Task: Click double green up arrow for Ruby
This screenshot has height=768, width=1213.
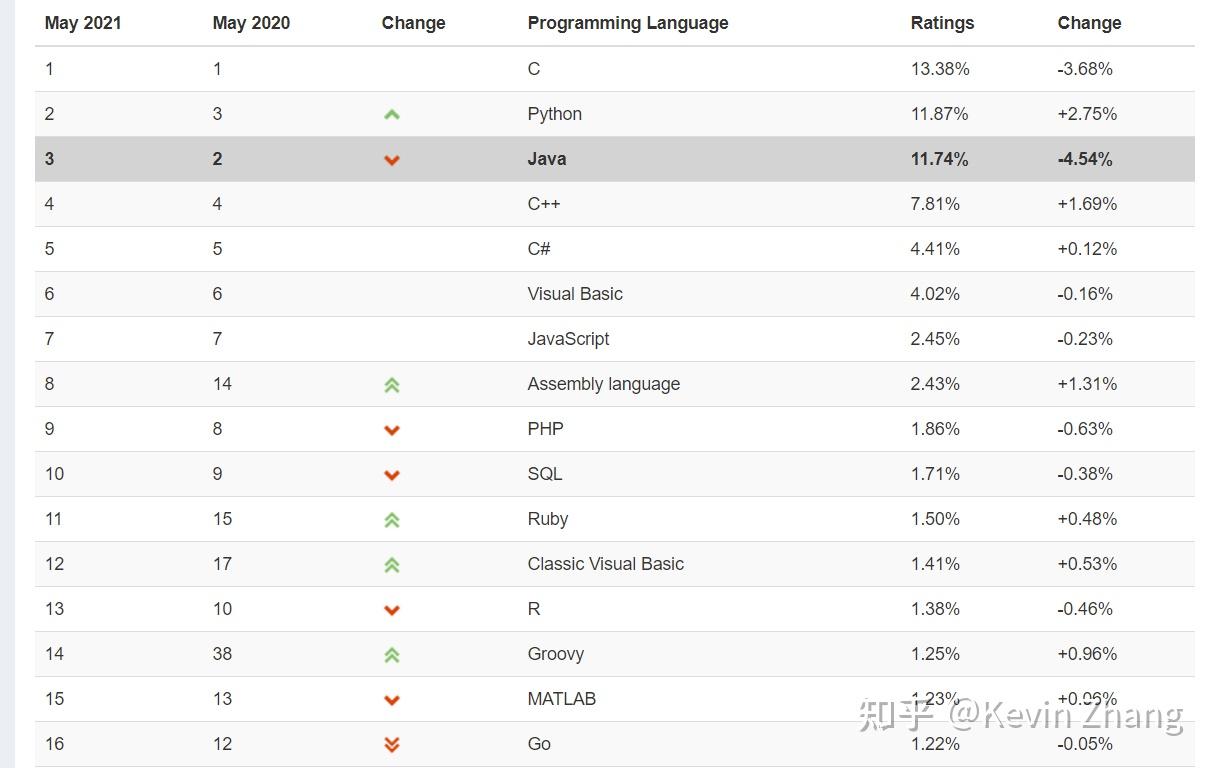Action: click(x=392, y=520)
